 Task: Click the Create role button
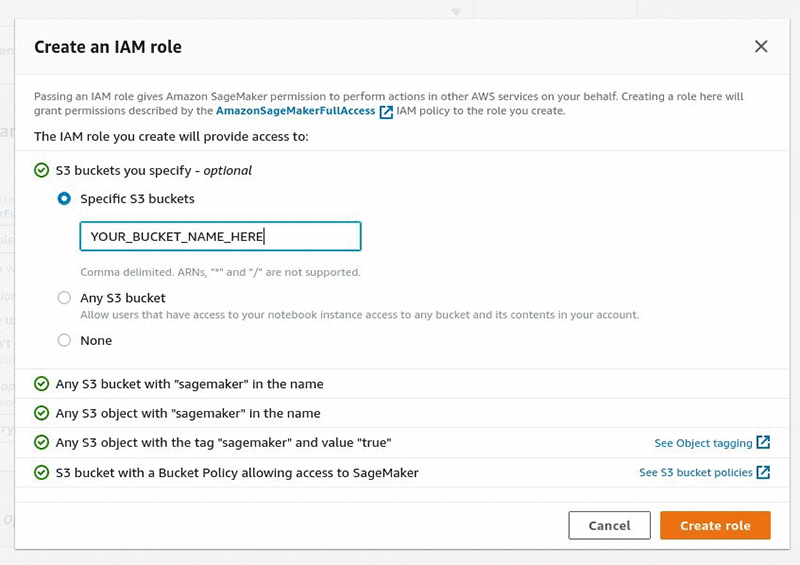(715, 525)
